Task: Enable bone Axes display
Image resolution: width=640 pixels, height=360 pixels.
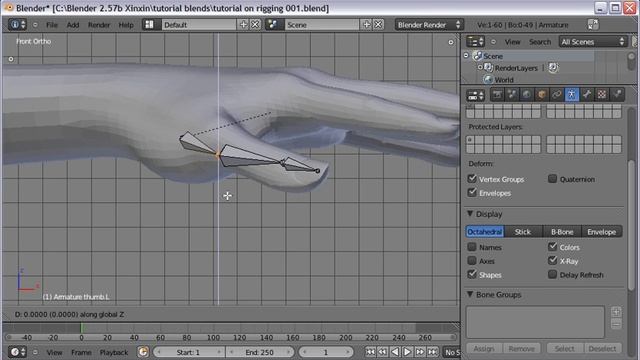Action: (472, 260)
